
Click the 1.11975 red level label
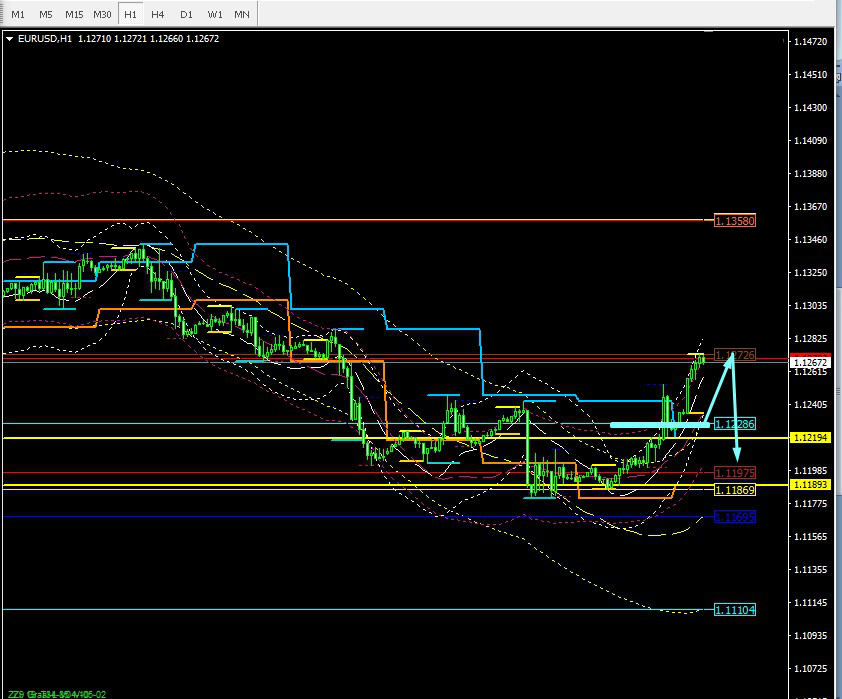[734, 472]
